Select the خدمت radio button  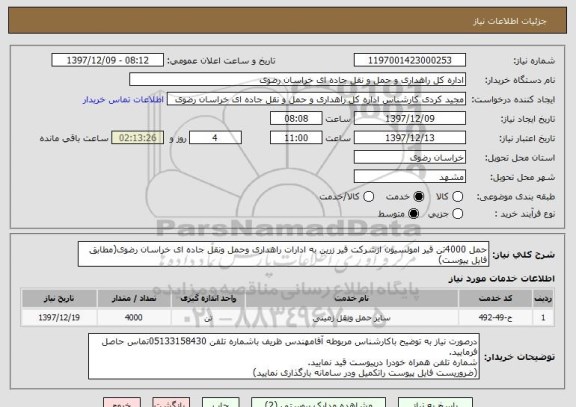click(418, 197)
